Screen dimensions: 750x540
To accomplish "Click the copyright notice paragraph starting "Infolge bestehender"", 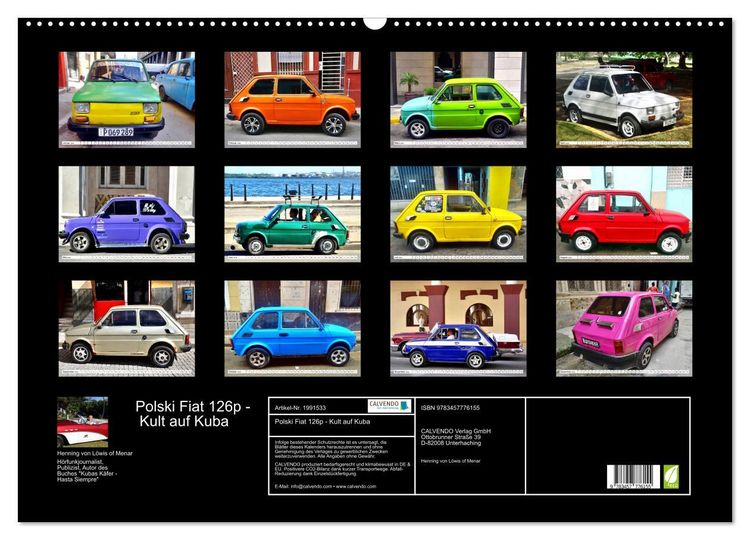I will (x=331, y=450).
